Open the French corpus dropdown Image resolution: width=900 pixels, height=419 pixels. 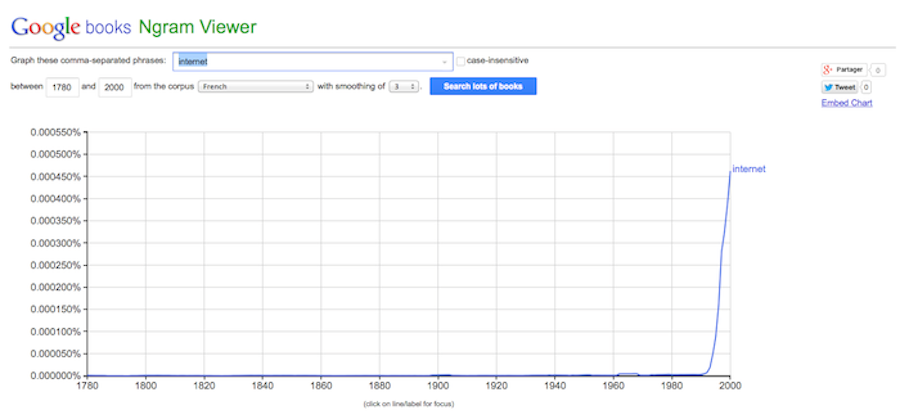pyautogui.click(x=255, y=87)
